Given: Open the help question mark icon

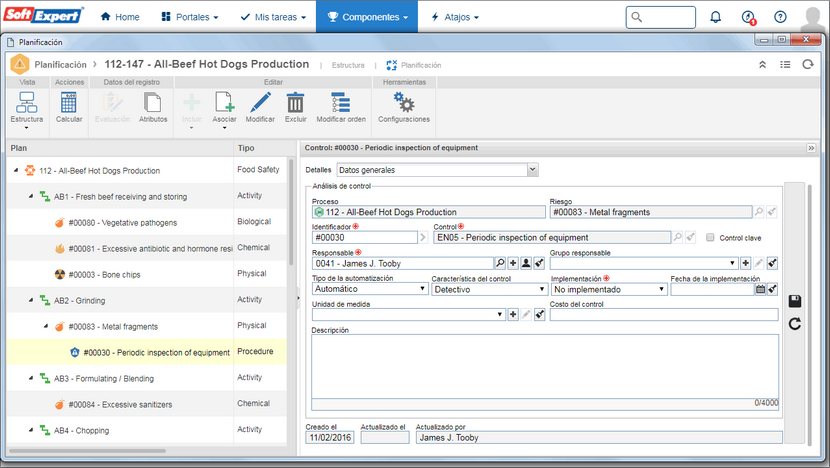Looking at the screenshot, I should tap(780, 17).
